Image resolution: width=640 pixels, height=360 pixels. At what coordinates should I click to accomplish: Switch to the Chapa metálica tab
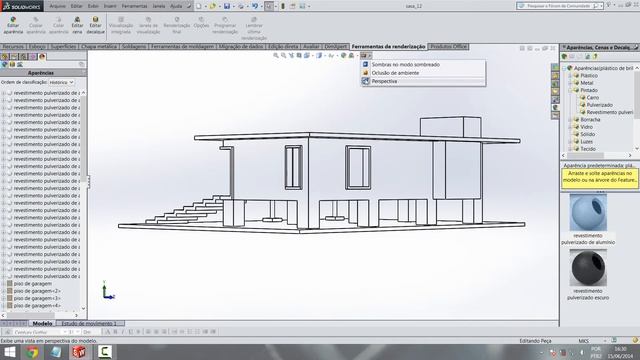tap(99, 47)
